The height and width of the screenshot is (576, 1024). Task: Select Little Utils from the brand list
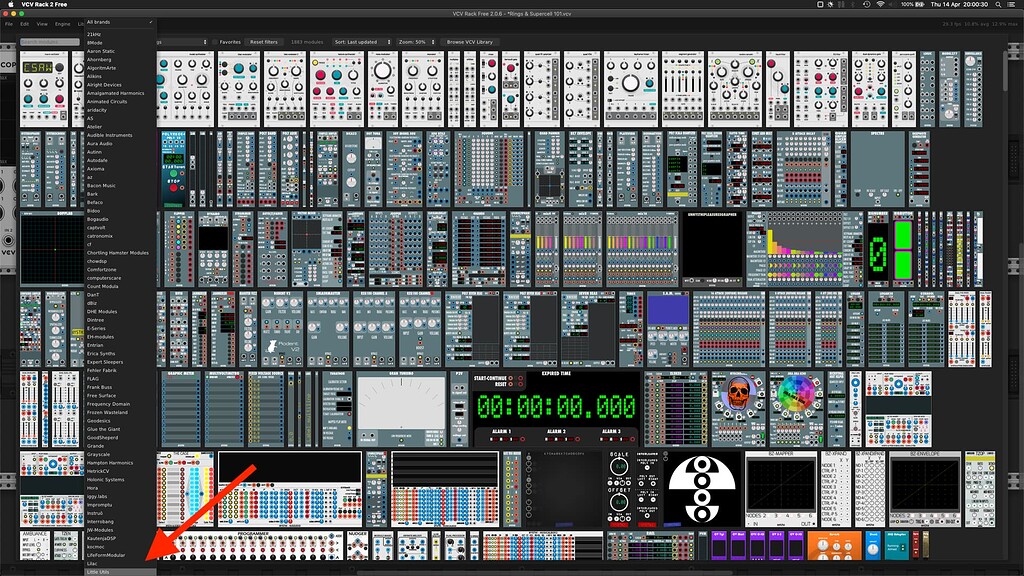[98, 571]
